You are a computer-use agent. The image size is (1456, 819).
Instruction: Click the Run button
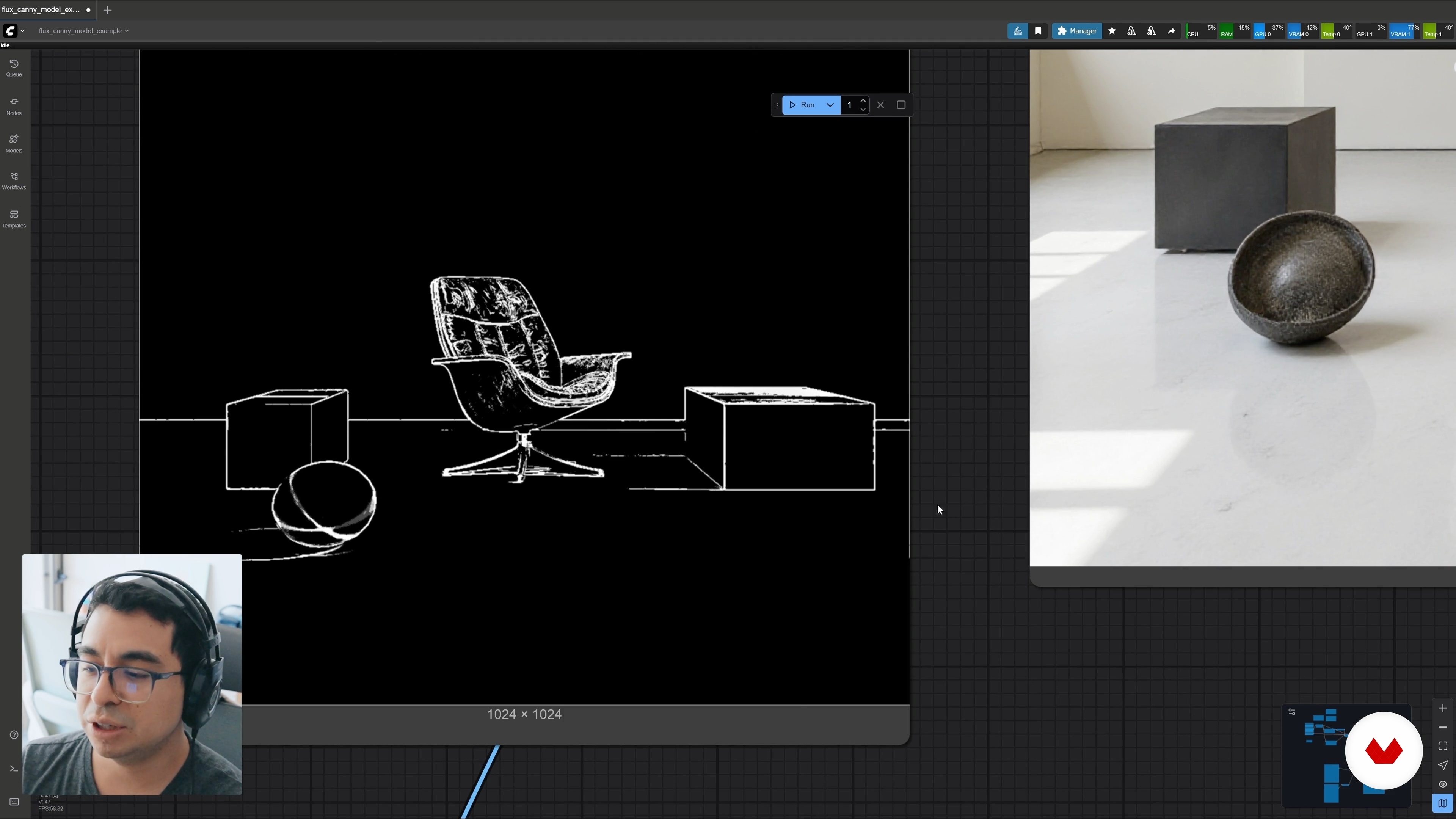tap(802, 105)
